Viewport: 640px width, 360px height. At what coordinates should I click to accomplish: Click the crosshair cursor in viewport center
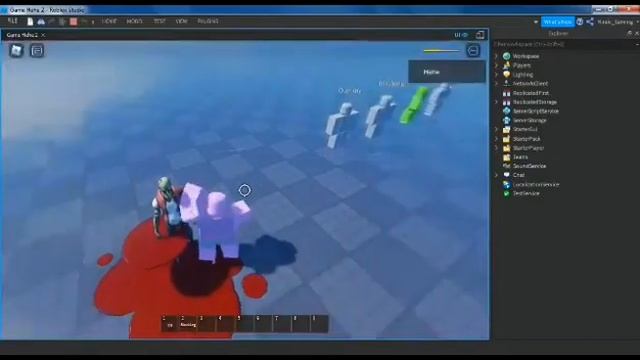pos(244,190)
